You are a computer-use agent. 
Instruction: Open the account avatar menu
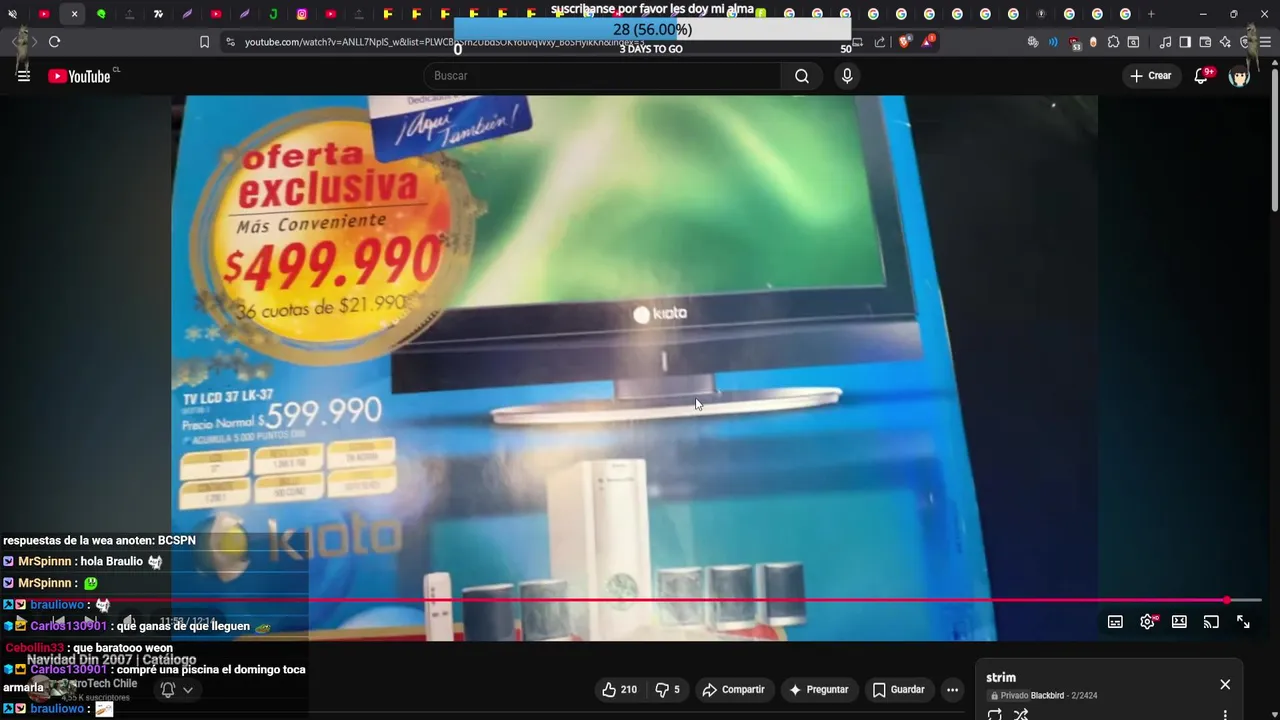click(x=1239, y=76)
